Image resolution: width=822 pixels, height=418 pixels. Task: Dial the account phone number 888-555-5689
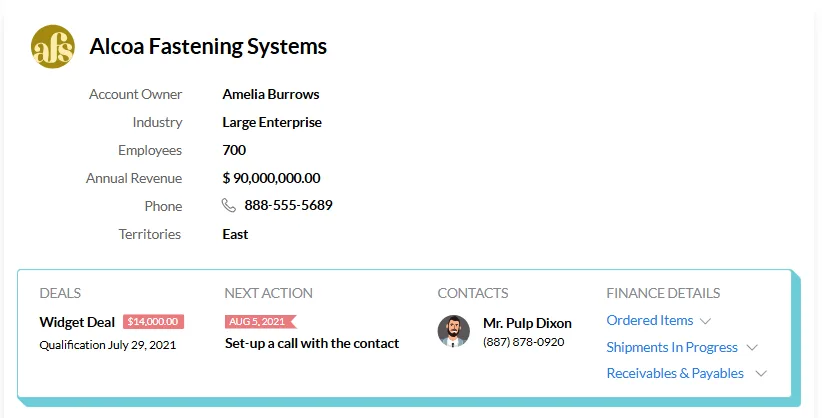coord(288,206)
